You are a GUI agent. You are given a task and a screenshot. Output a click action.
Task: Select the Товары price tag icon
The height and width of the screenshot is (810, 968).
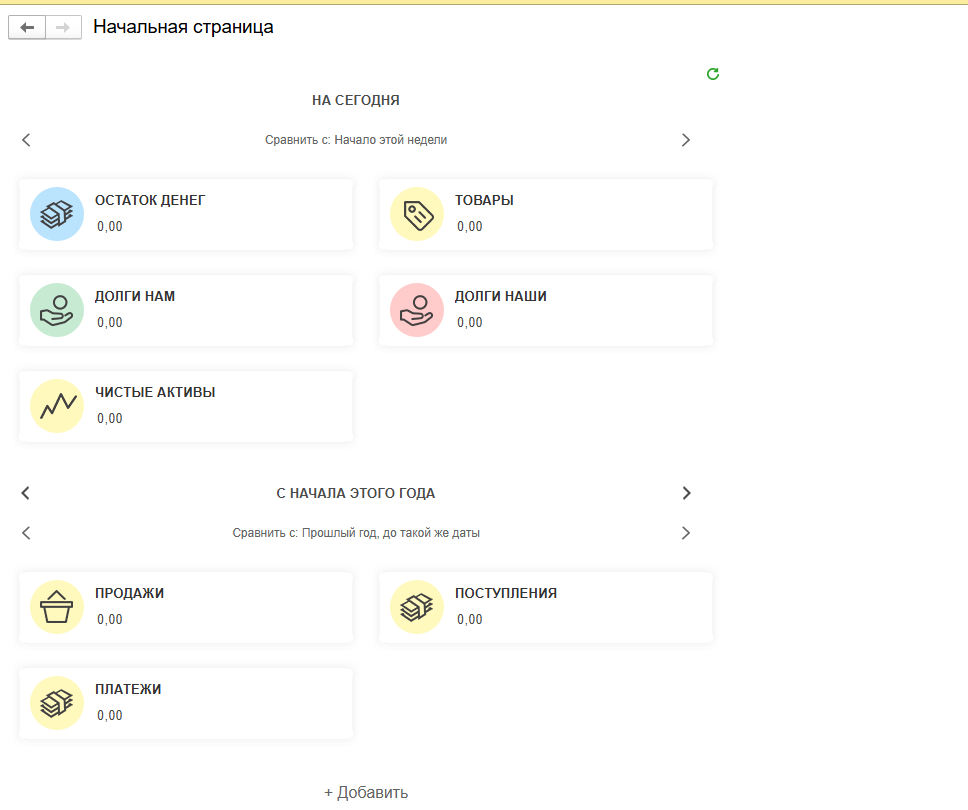[417, 214]
